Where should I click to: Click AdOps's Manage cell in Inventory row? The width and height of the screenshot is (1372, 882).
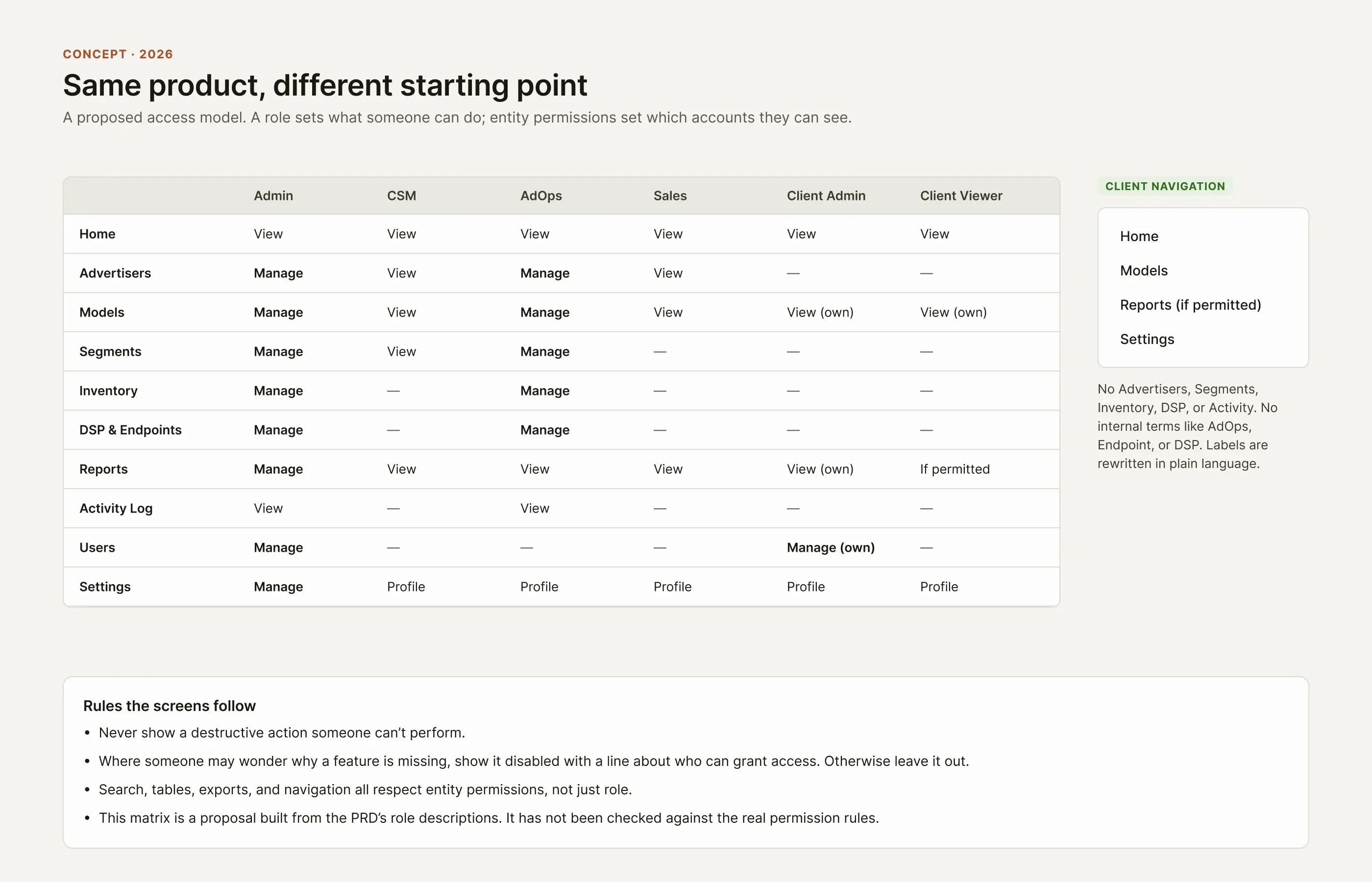tap(544, 391)
